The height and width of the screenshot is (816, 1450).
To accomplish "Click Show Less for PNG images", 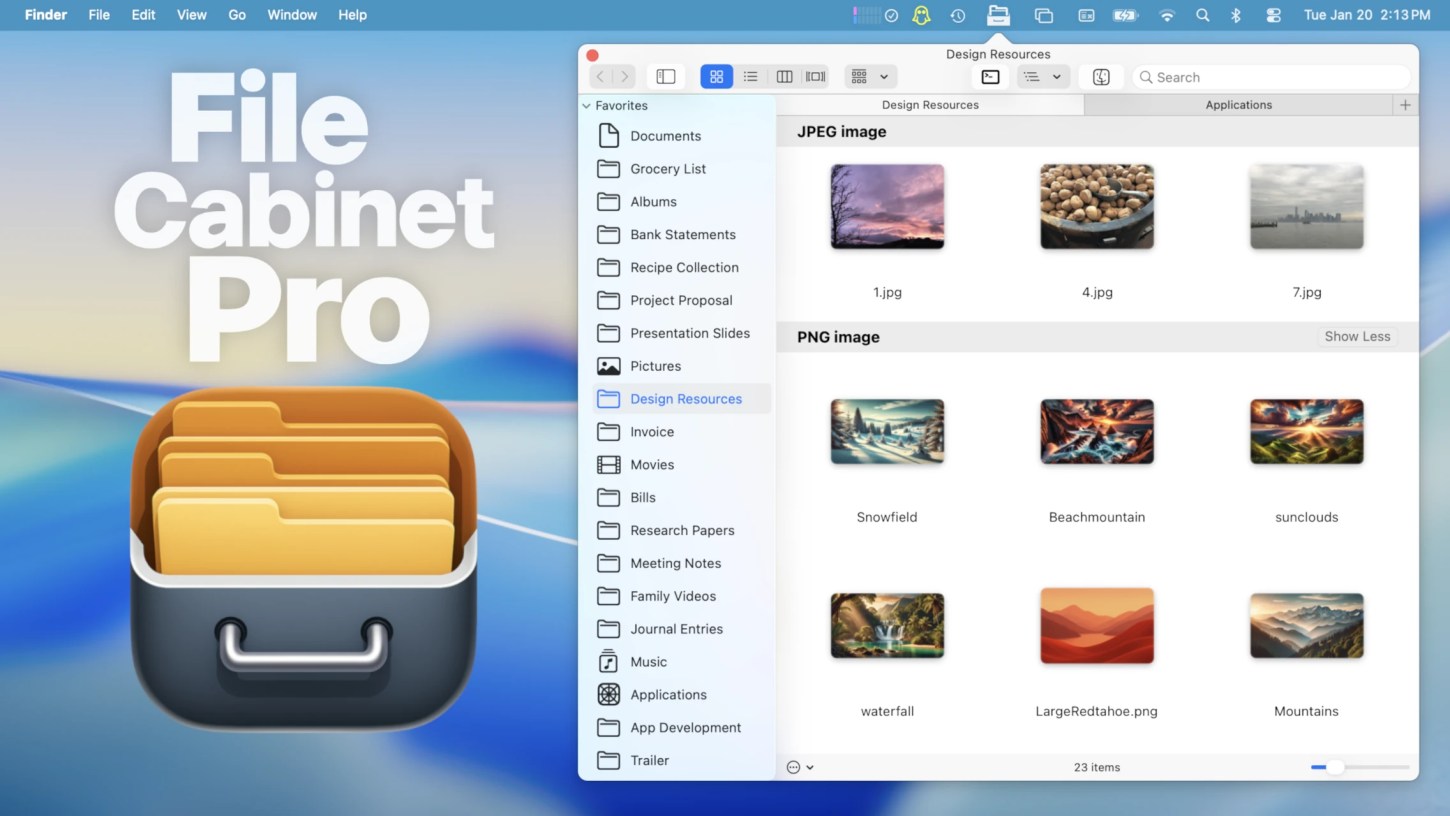I will click(1357, 336).
